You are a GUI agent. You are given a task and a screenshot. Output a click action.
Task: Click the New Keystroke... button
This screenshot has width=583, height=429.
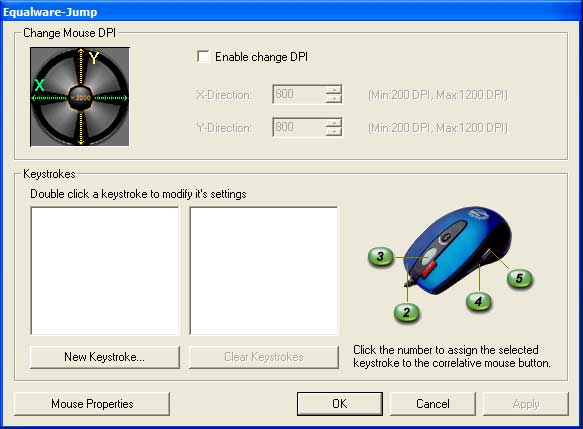(x=104, y=357)
